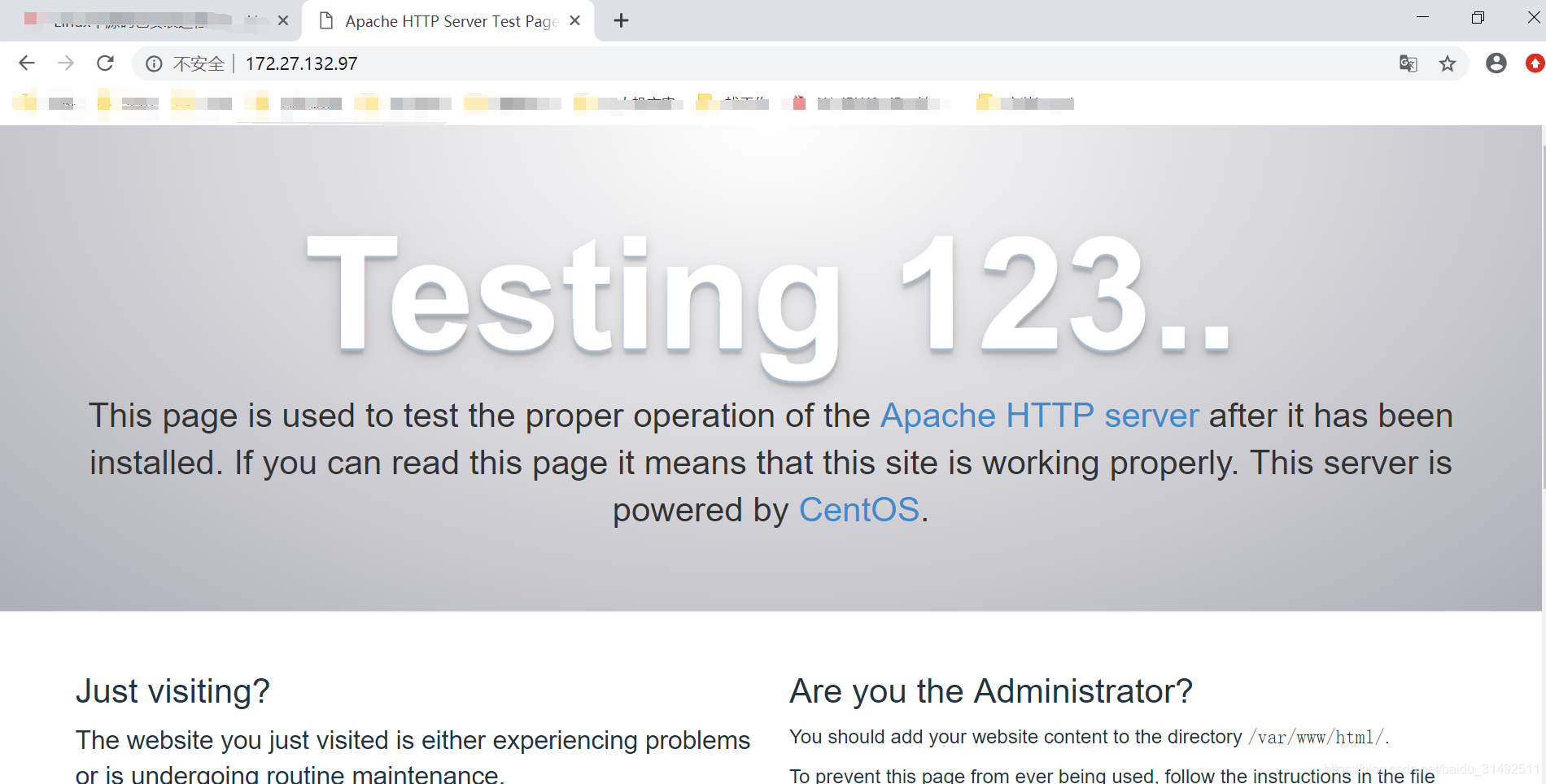
Task: Open the Google Translate page icon
Action: [x=1408, y=63]
